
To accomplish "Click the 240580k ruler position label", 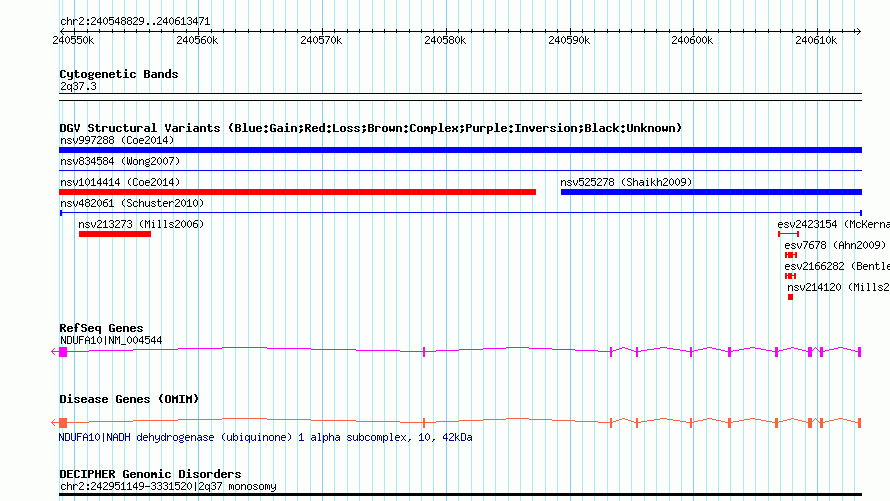I will [445, 40].
